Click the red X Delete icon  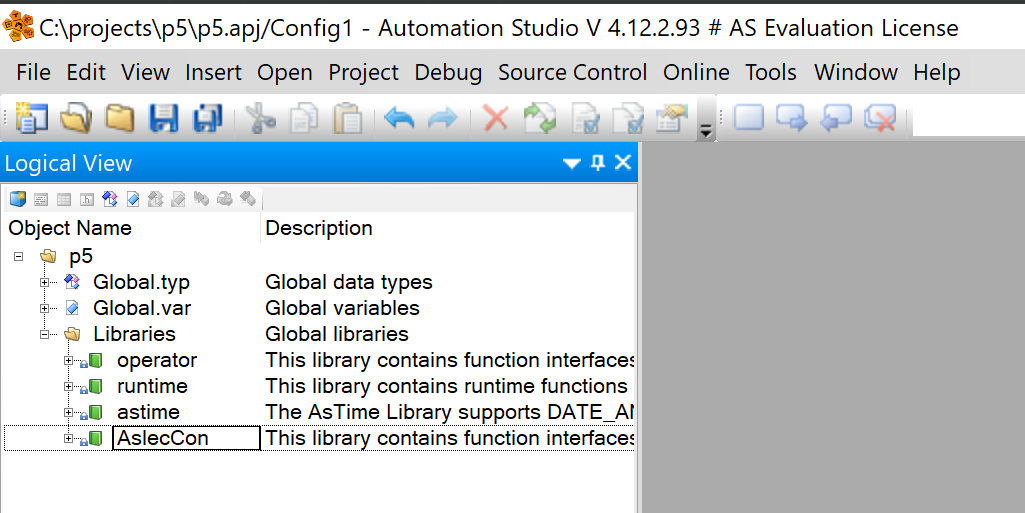pyautogui.click(x=496, y=119)
